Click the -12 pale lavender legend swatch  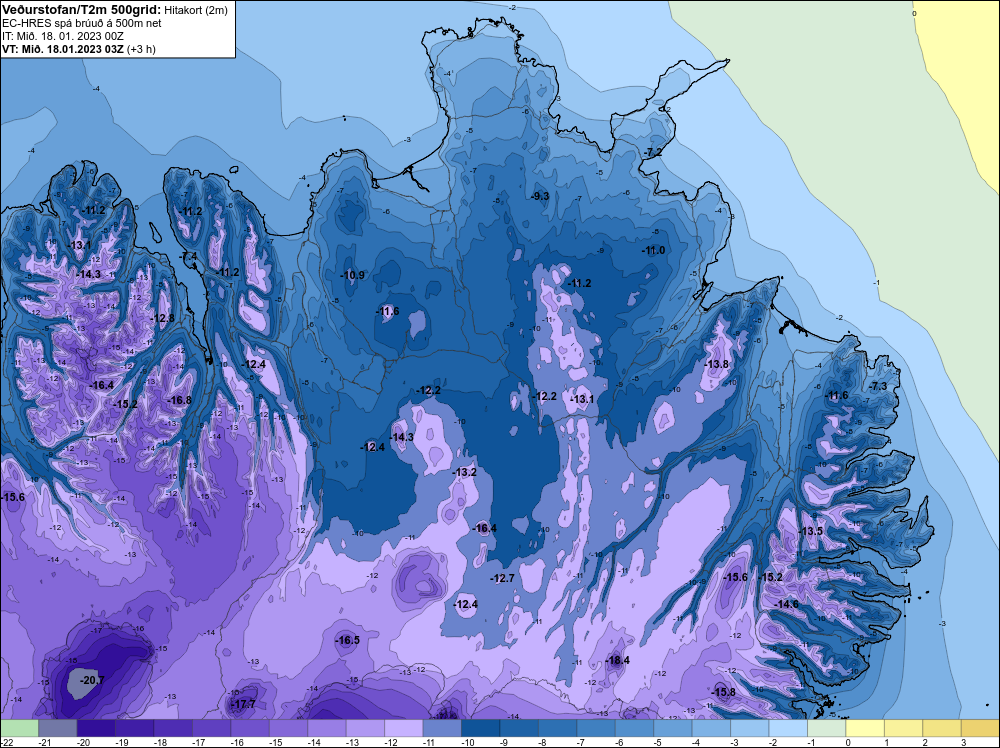pos(404,728)
